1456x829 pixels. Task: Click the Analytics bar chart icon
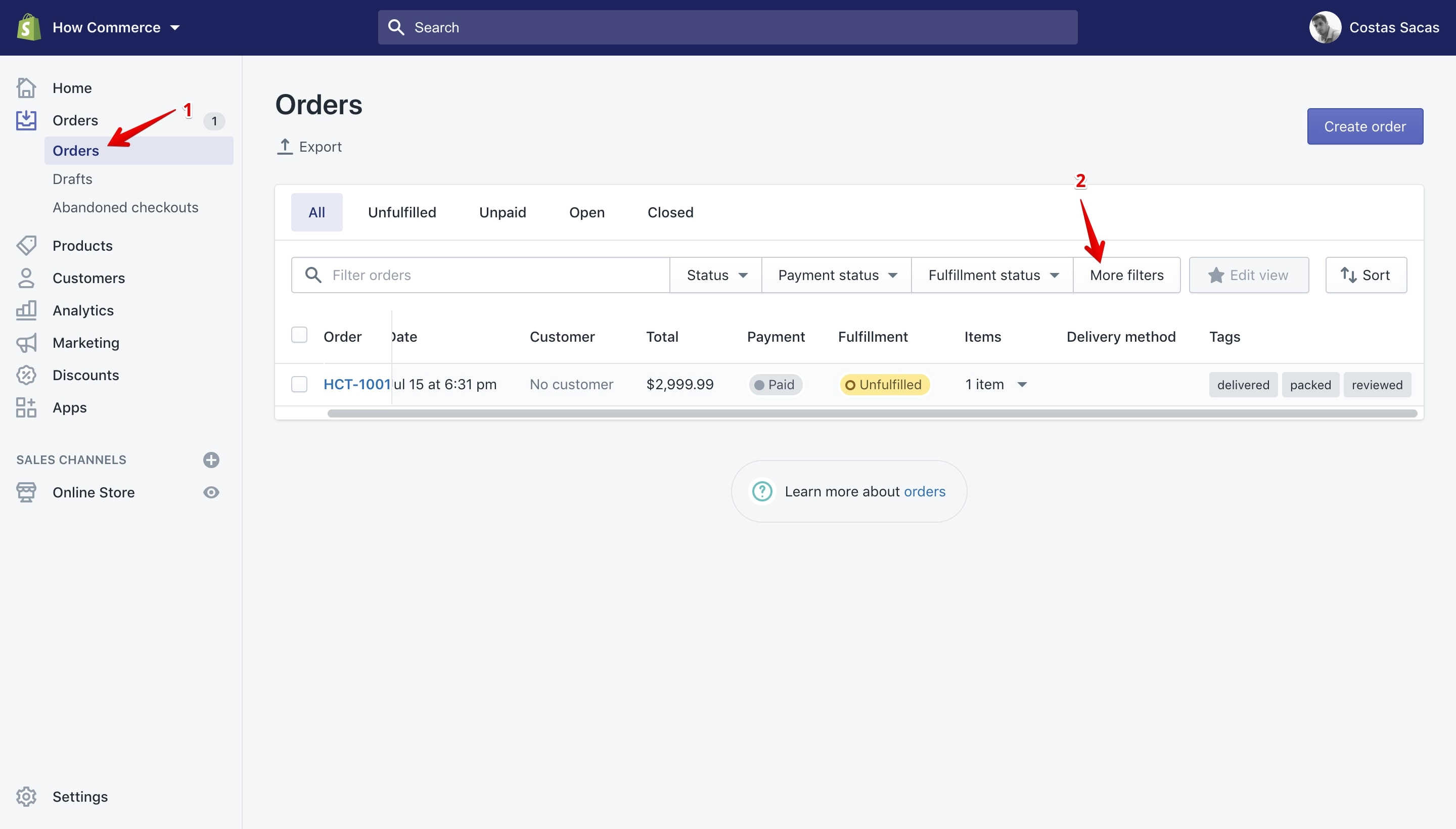click(26, 310)
